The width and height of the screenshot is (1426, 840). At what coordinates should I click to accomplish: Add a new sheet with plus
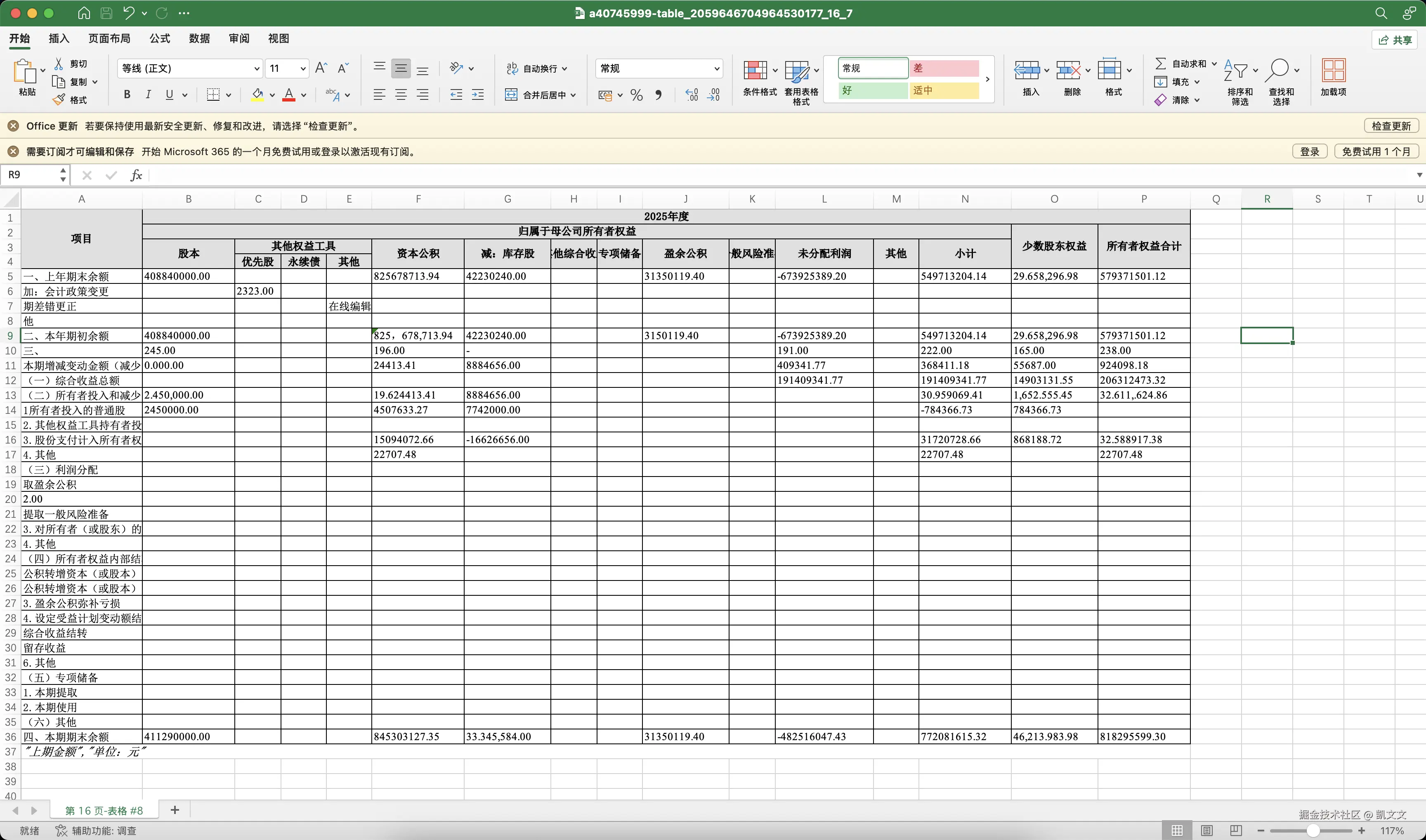click(x=175, y=810)
